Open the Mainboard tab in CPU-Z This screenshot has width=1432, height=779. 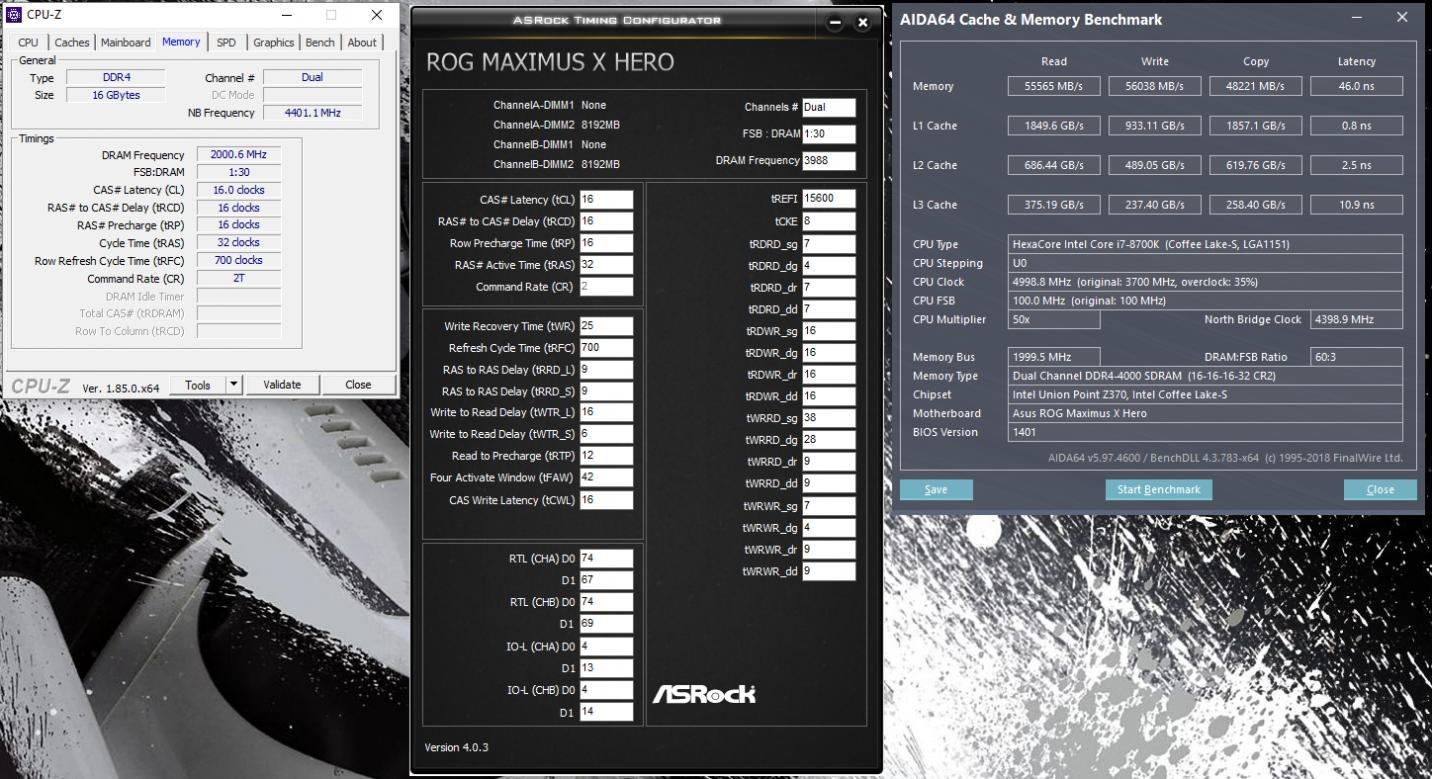pos(126,42)
